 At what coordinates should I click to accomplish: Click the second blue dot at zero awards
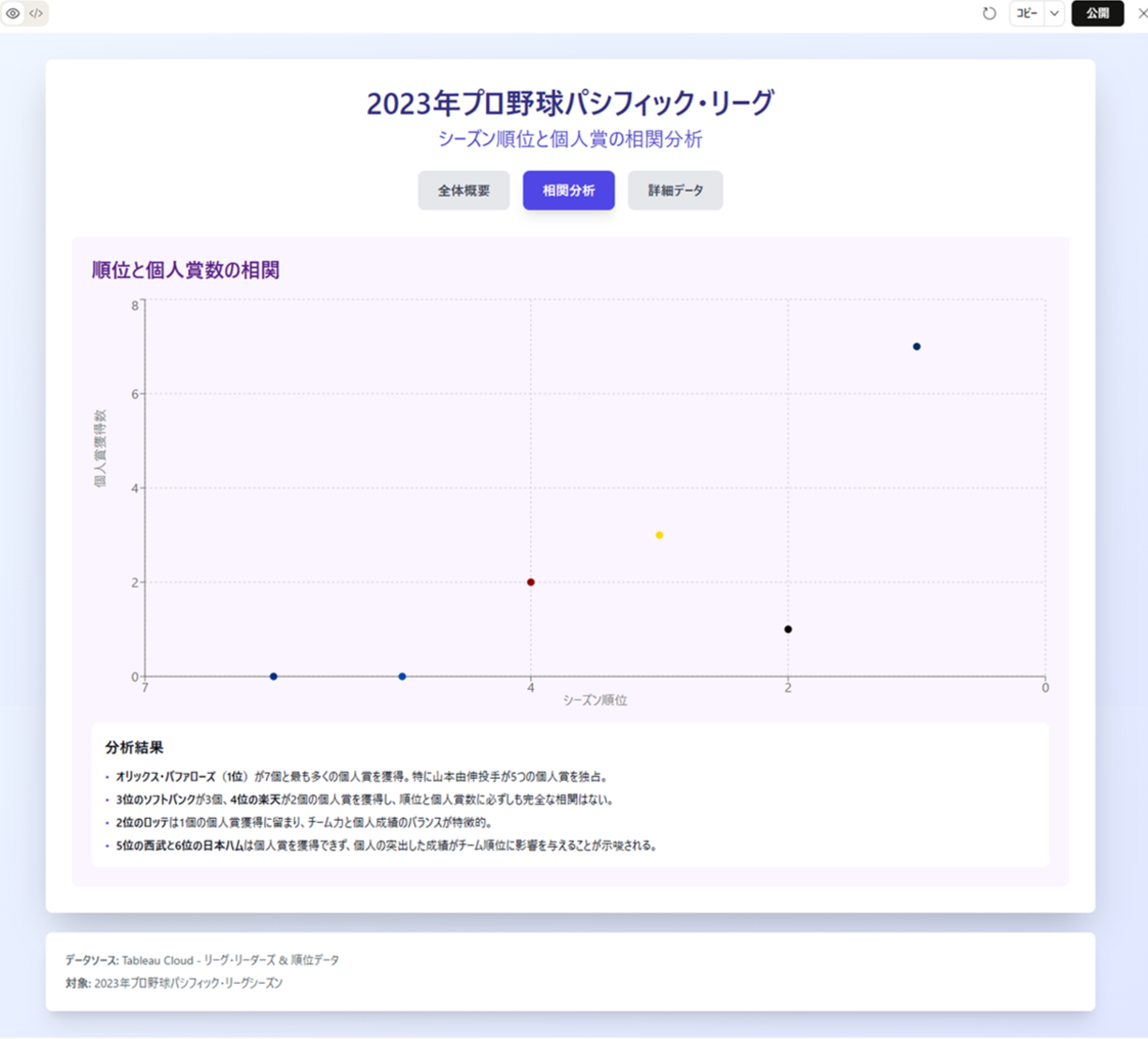coord(401,676)
